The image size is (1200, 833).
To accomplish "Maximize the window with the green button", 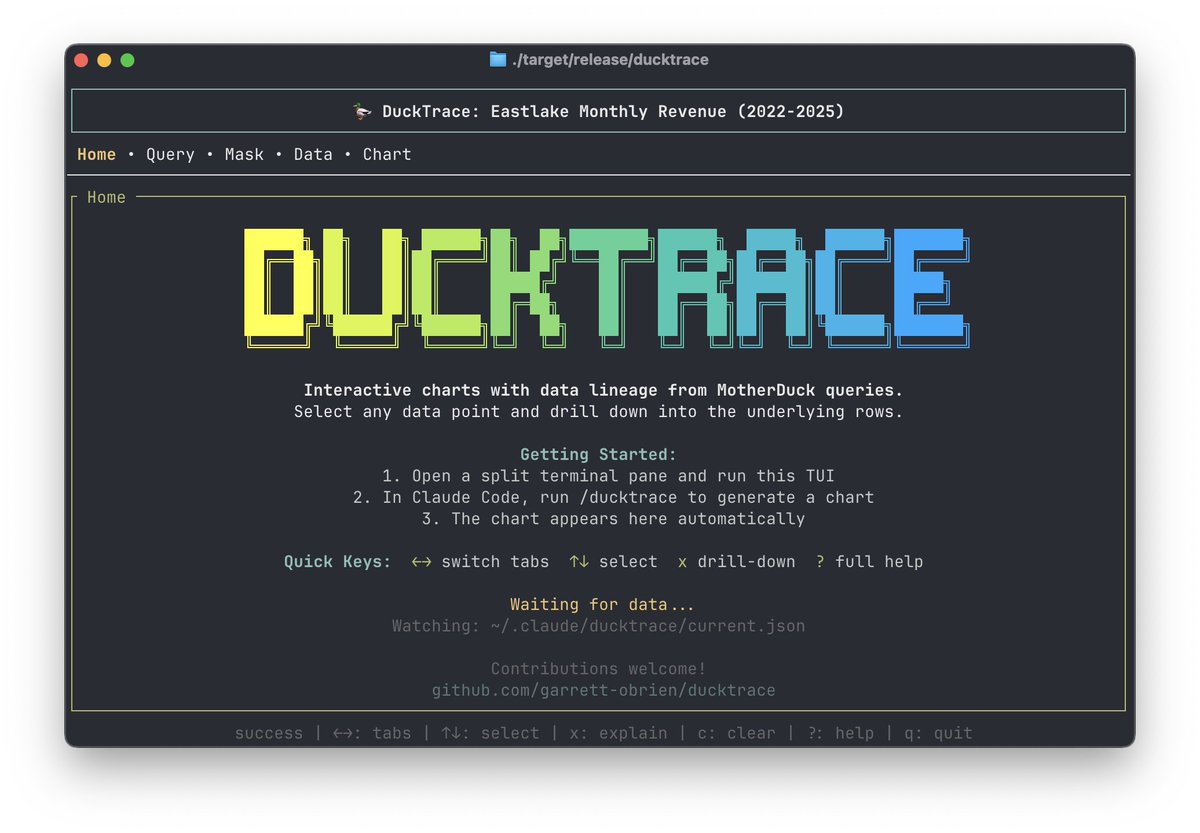I will (127, 60).
